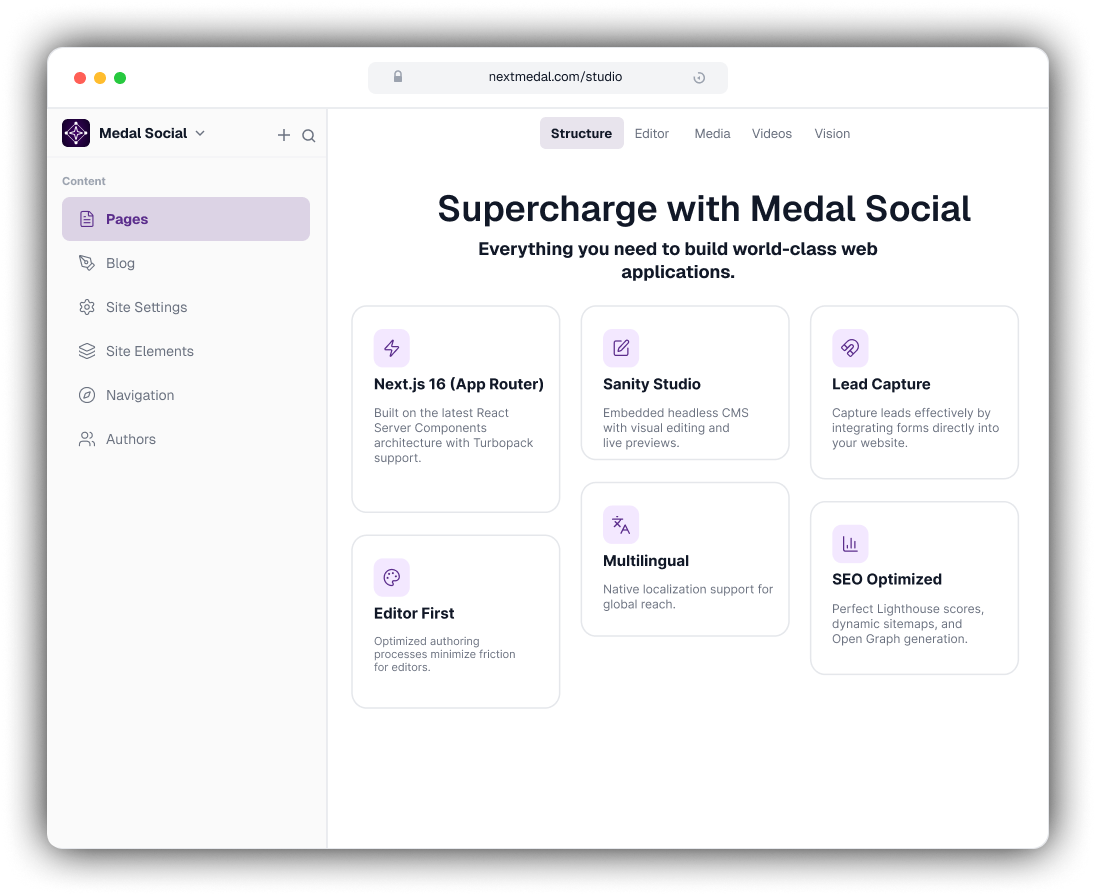
Task: Click the green maximize window button
Action: click(120, 78)
